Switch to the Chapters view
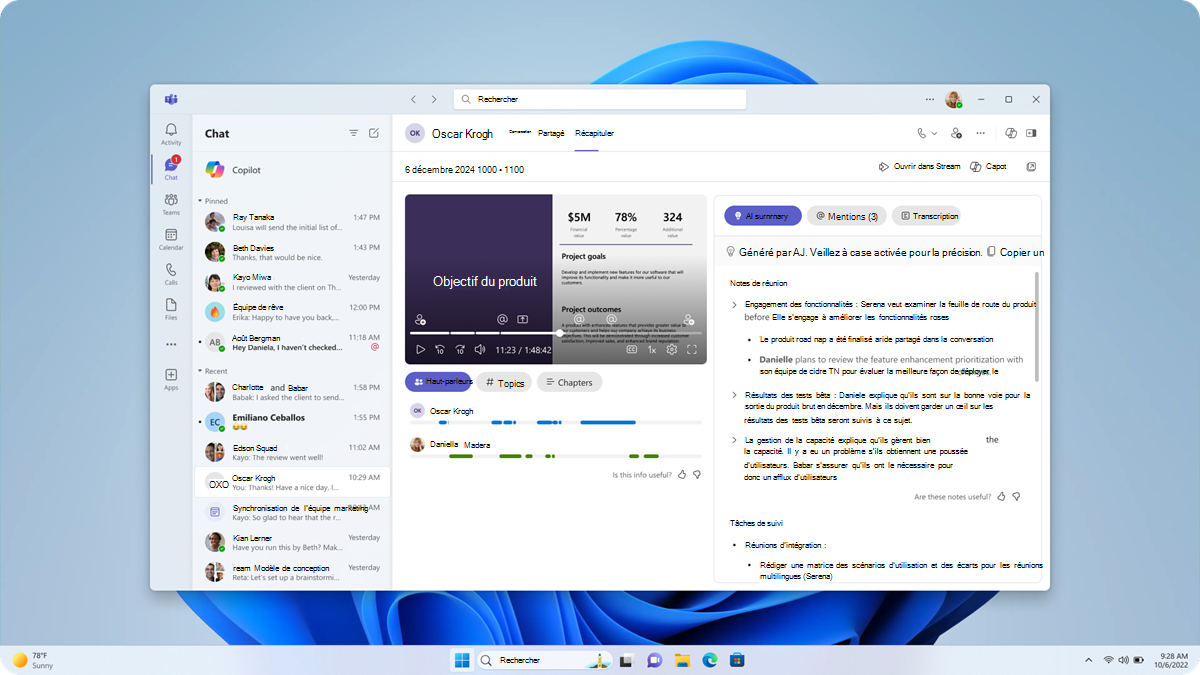The image size is (1200, 675). pos(569,382)
